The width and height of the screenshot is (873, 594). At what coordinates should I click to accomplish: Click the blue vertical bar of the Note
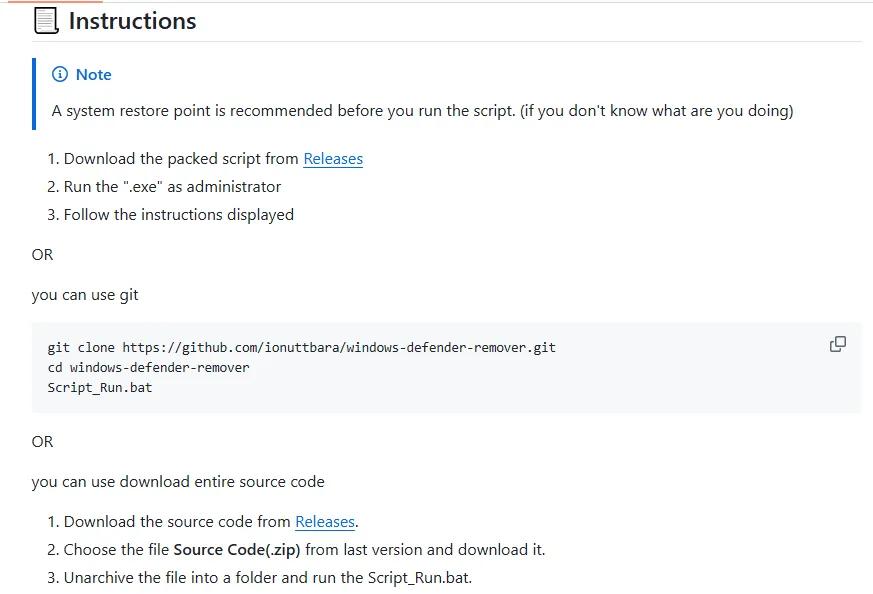tap(34, 94)
